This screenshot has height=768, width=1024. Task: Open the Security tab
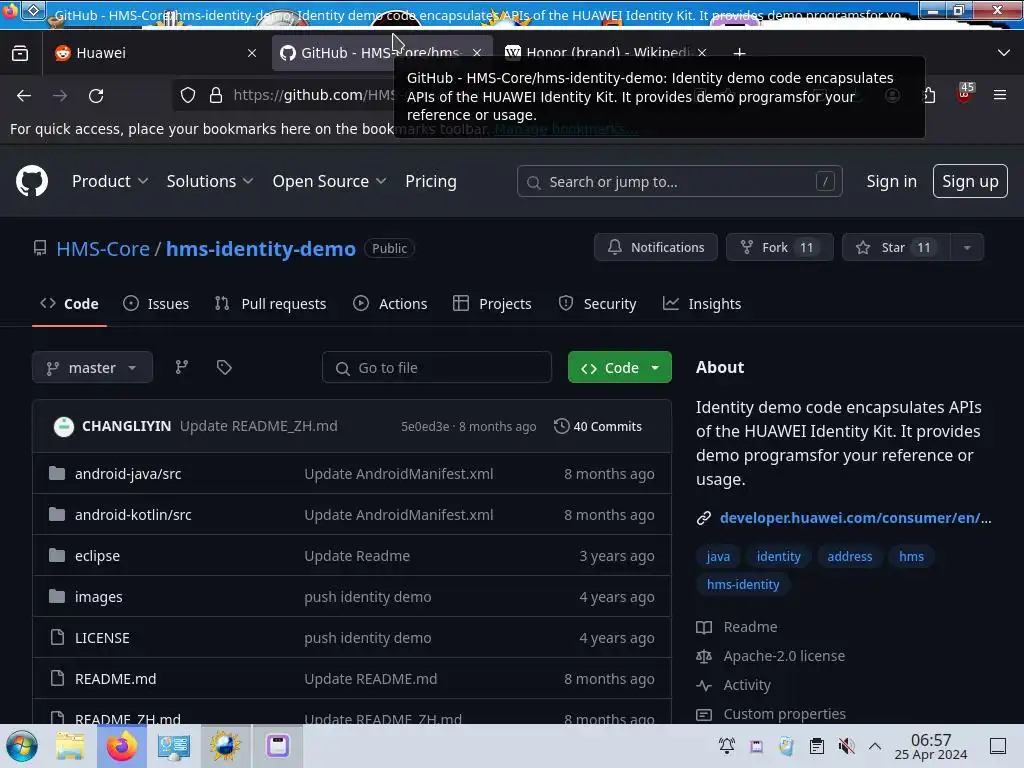click(x=597, y=304)
